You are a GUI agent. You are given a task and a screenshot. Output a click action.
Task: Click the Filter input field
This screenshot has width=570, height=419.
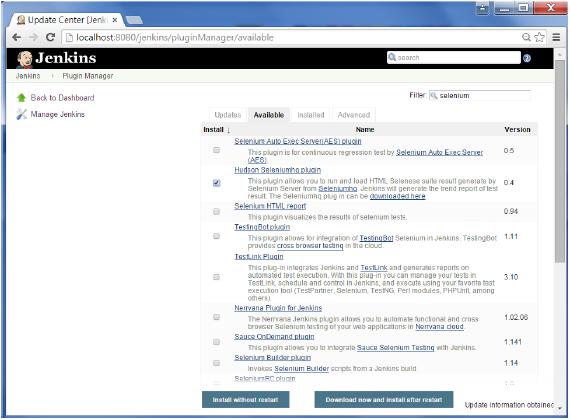pos(480,96)
